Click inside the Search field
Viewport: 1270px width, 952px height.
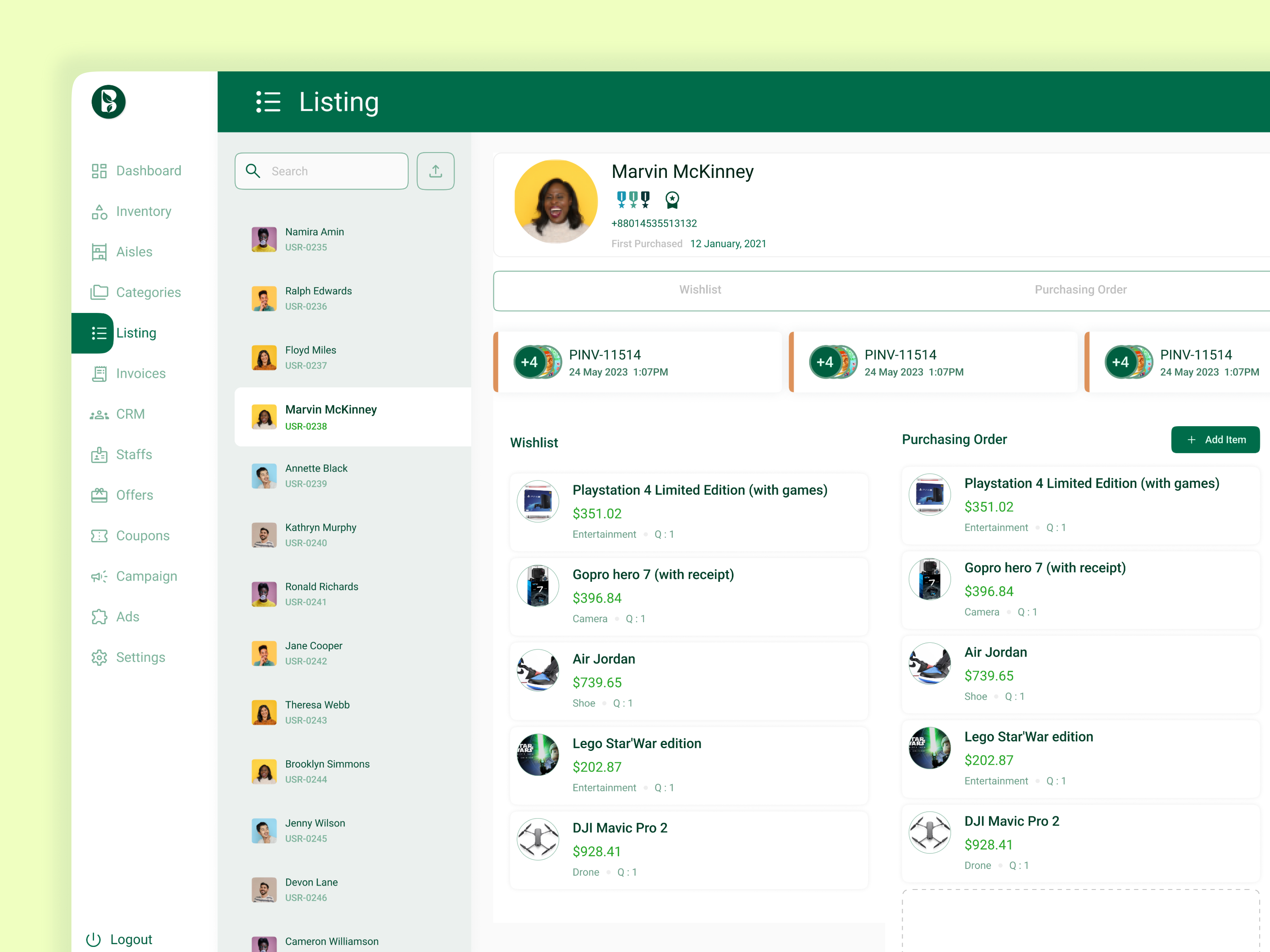[x=333, y=171]
